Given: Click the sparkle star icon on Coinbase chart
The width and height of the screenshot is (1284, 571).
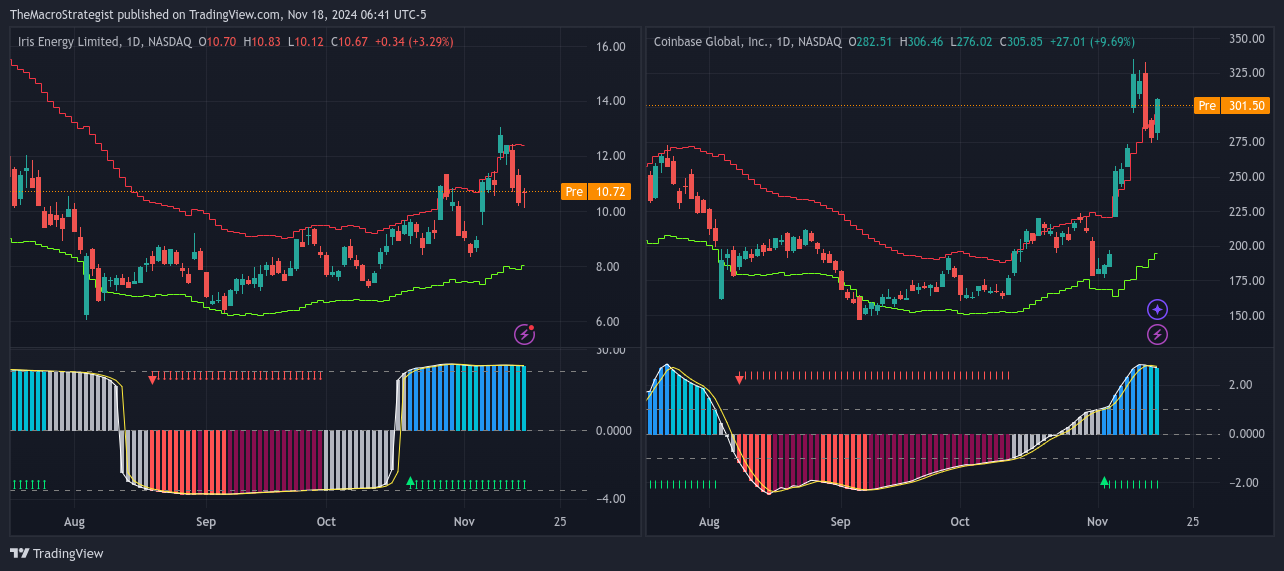Looking at the screenshot, I should (x=1157, y=310).
